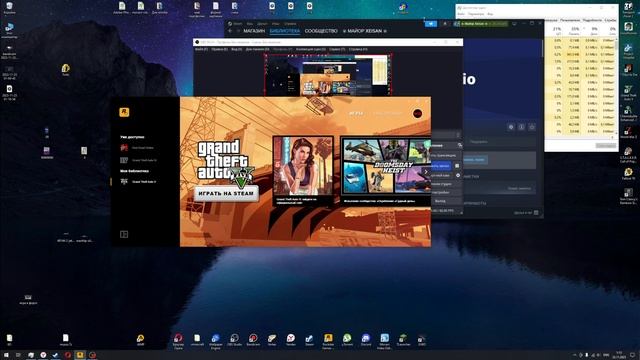Screen dimensions: 640x360
Task: Select the Rockstar Games desktop shortcut
Action: point(328,341)
